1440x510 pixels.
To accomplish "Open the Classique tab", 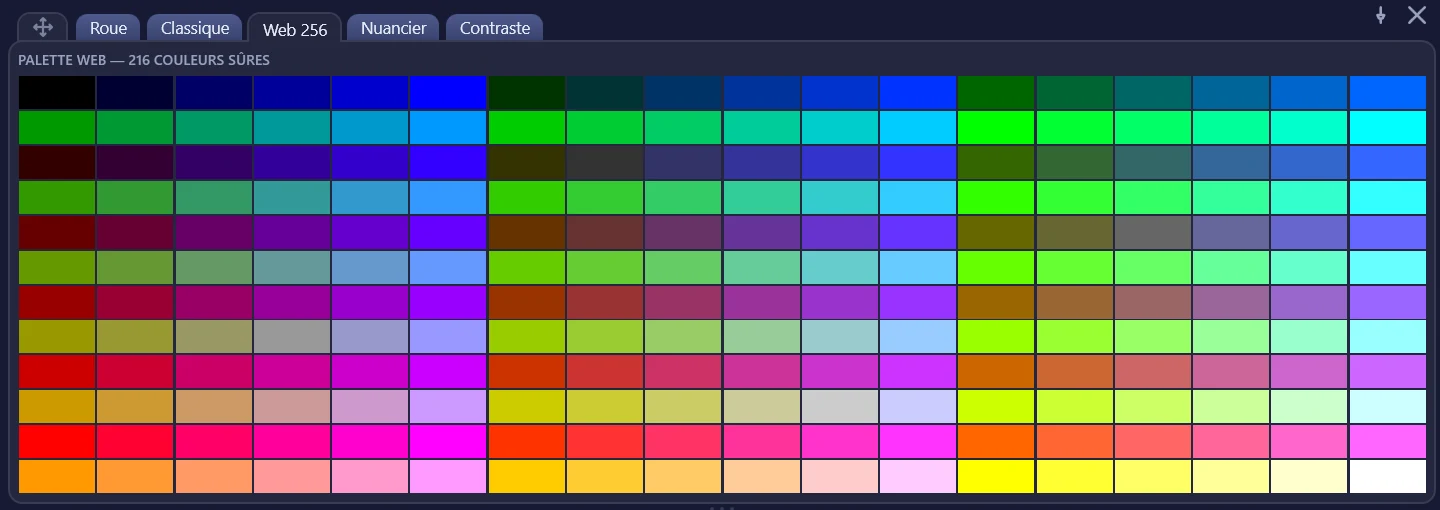I will [195, 28].
